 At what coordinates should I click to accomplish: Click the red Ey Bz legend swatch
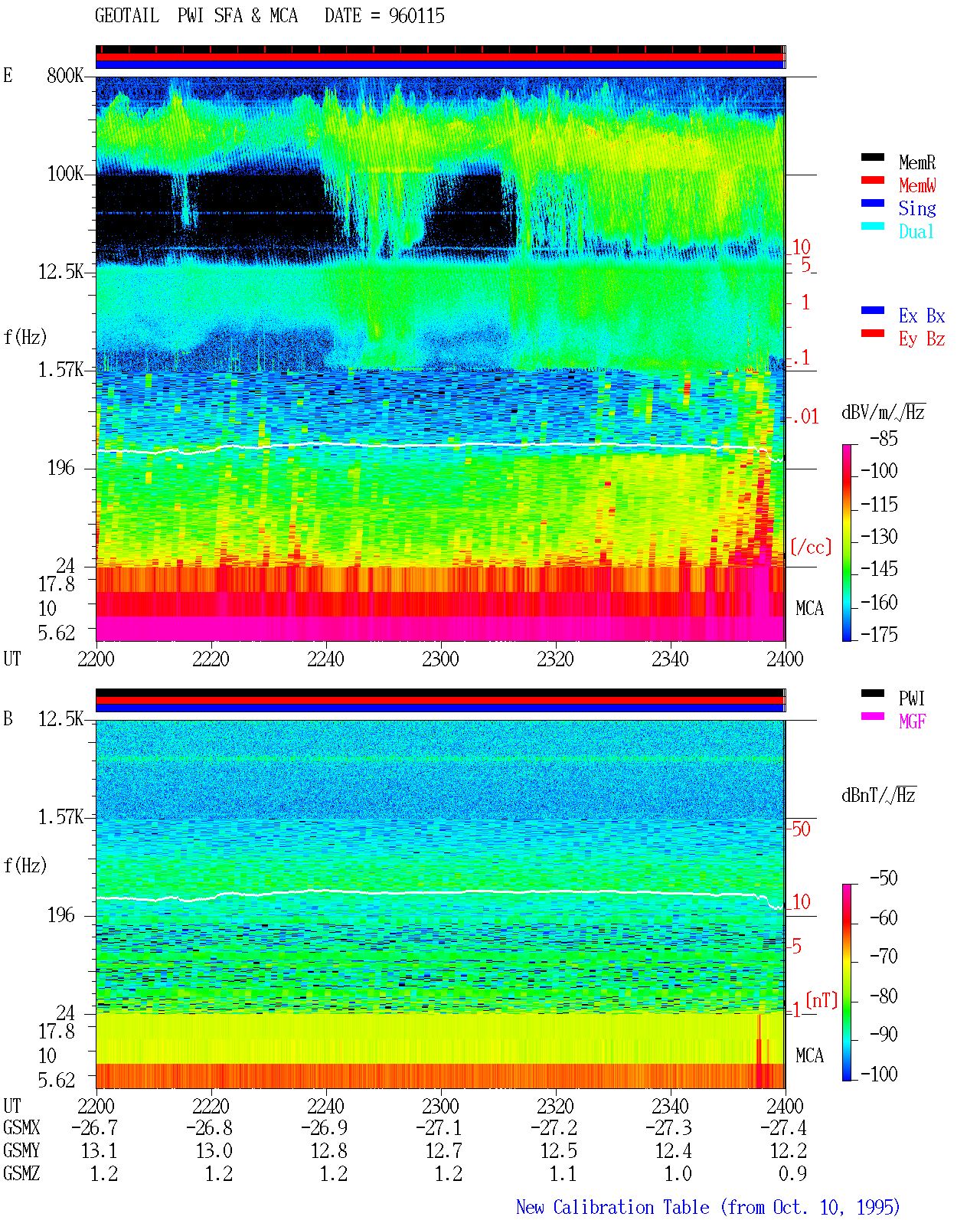coord(872,334)
